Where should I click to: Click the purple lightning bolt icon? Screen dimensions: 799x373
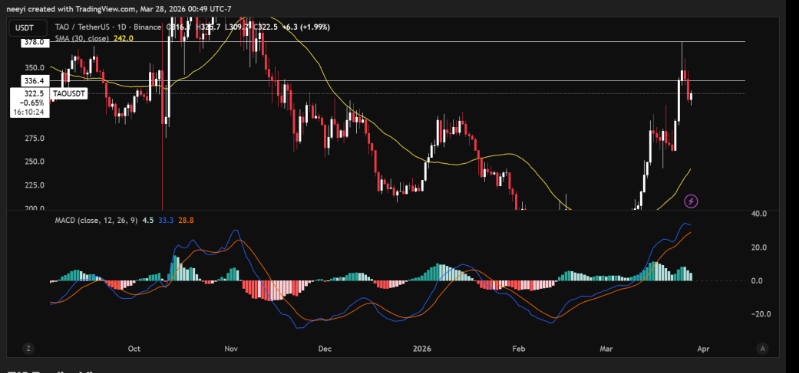coord(690,201)
